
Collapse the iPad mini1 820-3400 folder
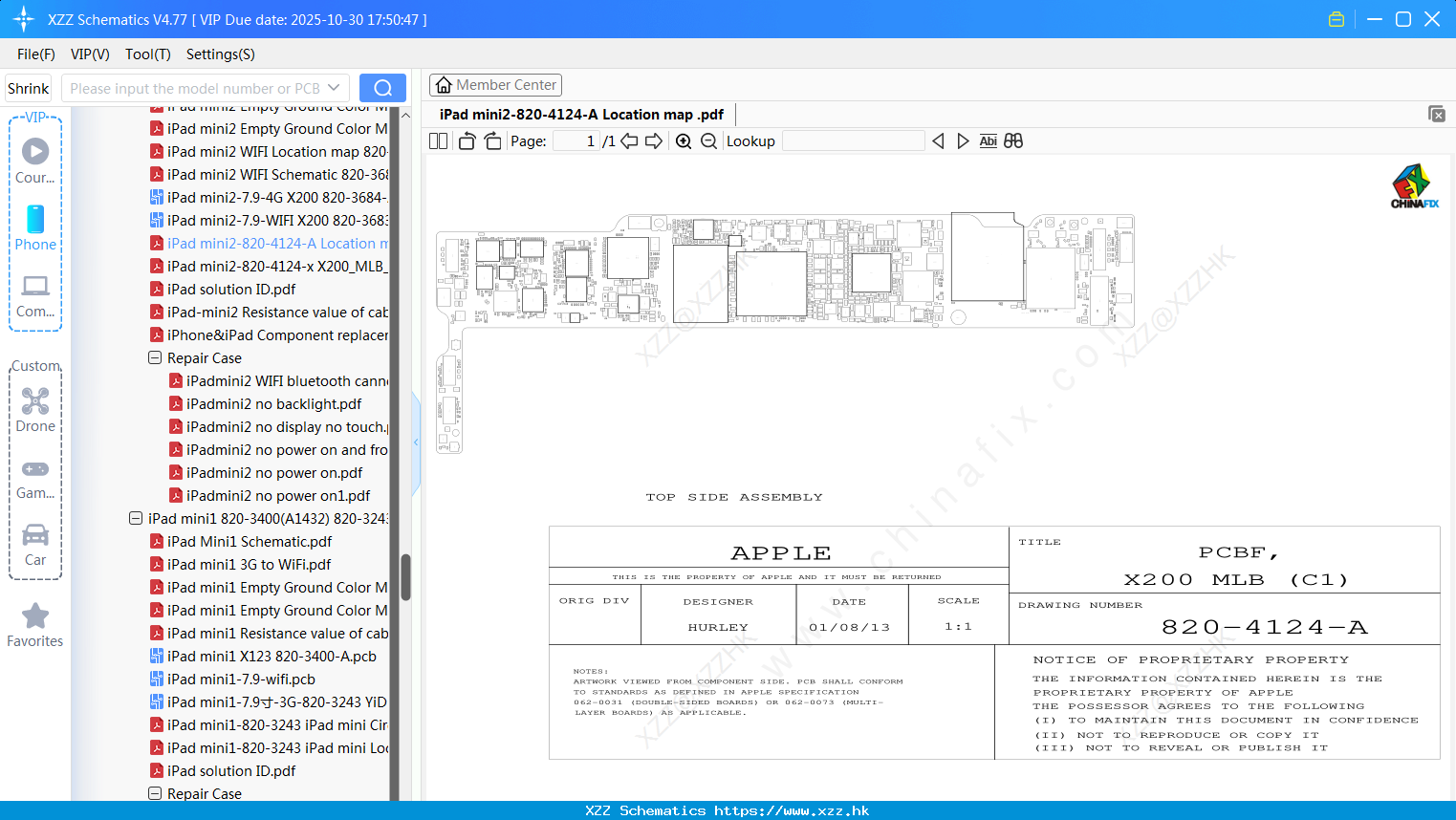click(x=136, y=519)
